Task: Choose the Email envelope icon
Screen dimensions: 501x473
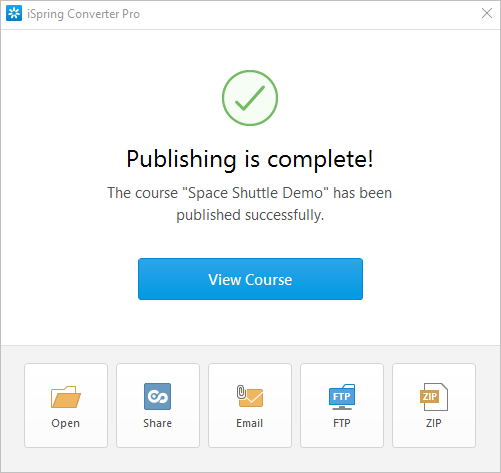Action: (x=250, y=396)
